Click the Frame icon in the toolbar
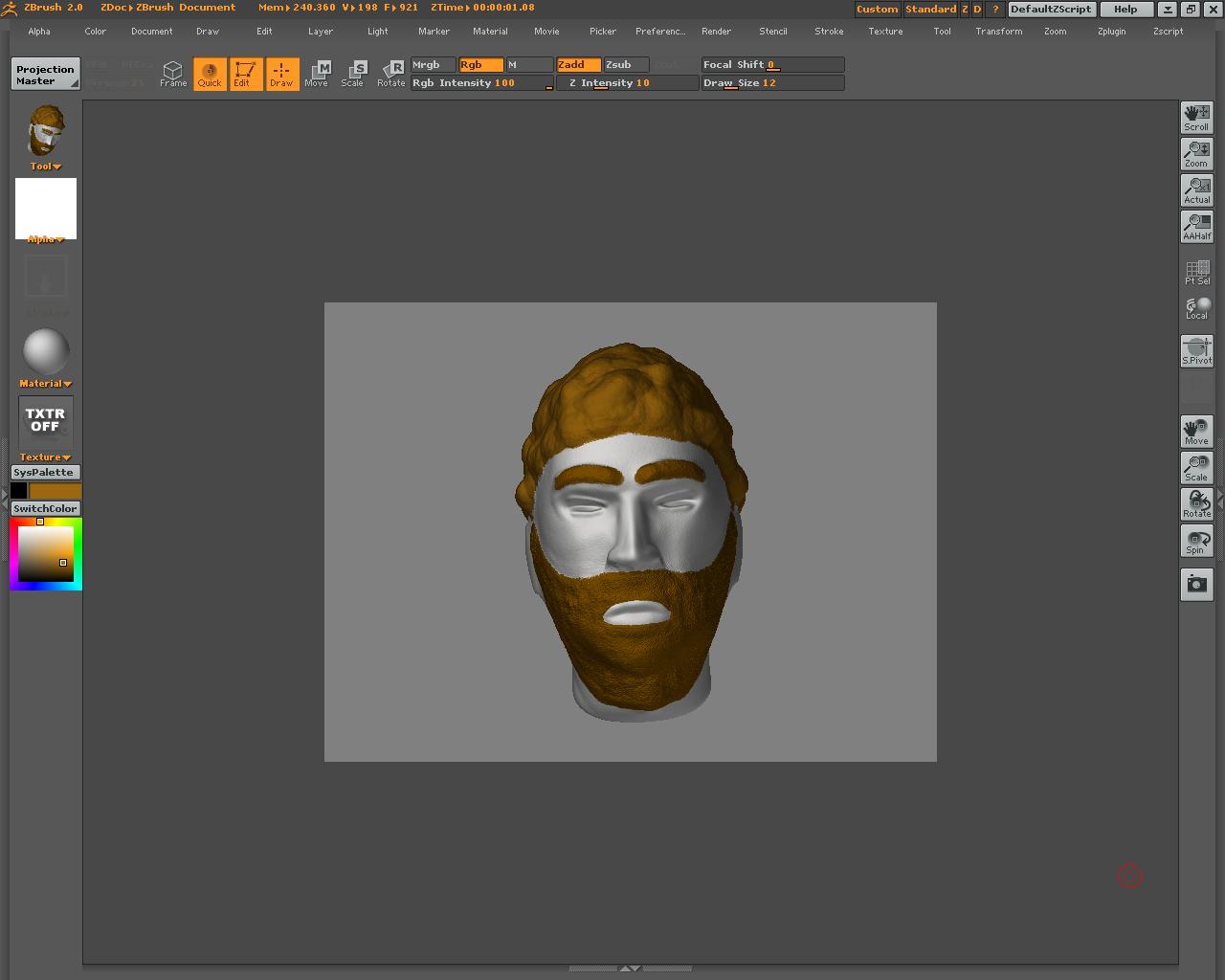Screen dimensions: 1225x980 click(x=172, y=74)
